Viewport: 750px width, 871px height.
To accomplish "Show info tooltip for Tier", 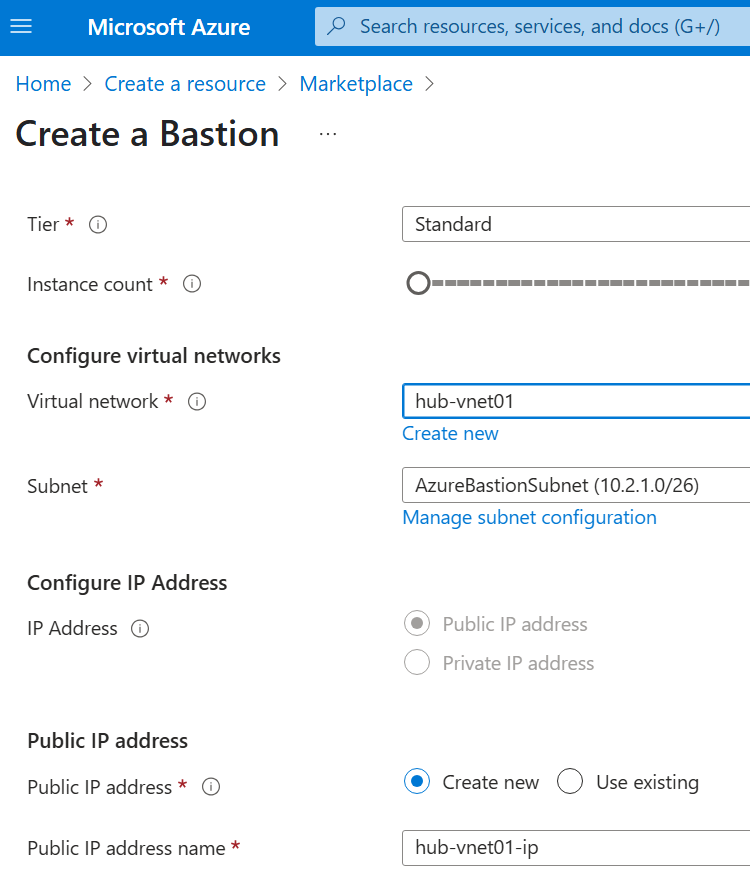I will point(98,225).
